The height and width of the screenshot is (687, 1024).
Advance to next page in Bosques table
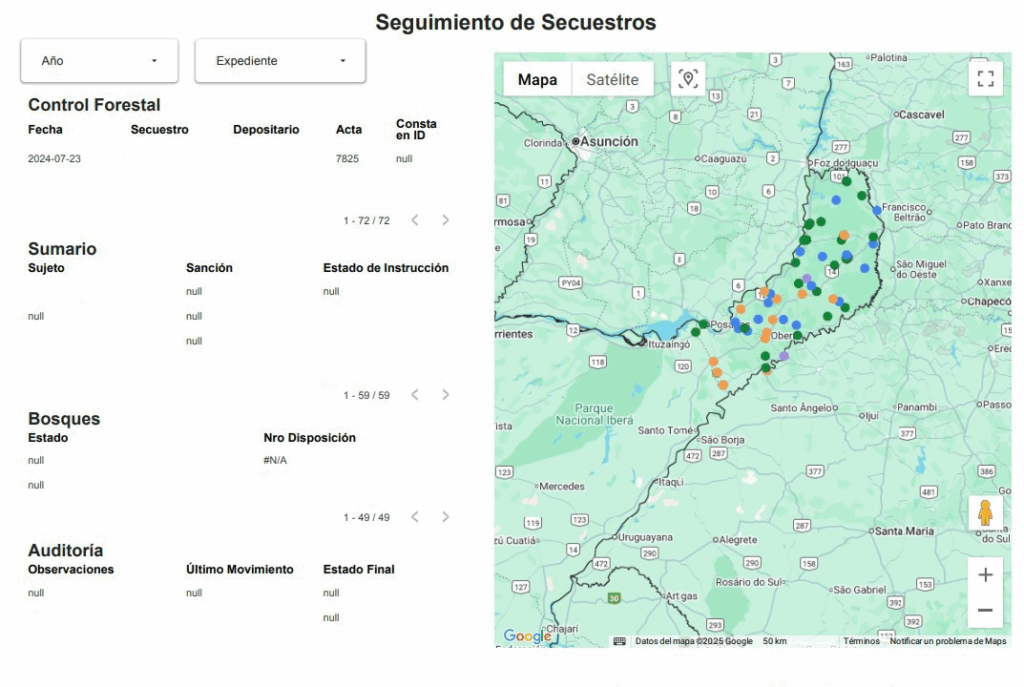(x=446, y=517)
